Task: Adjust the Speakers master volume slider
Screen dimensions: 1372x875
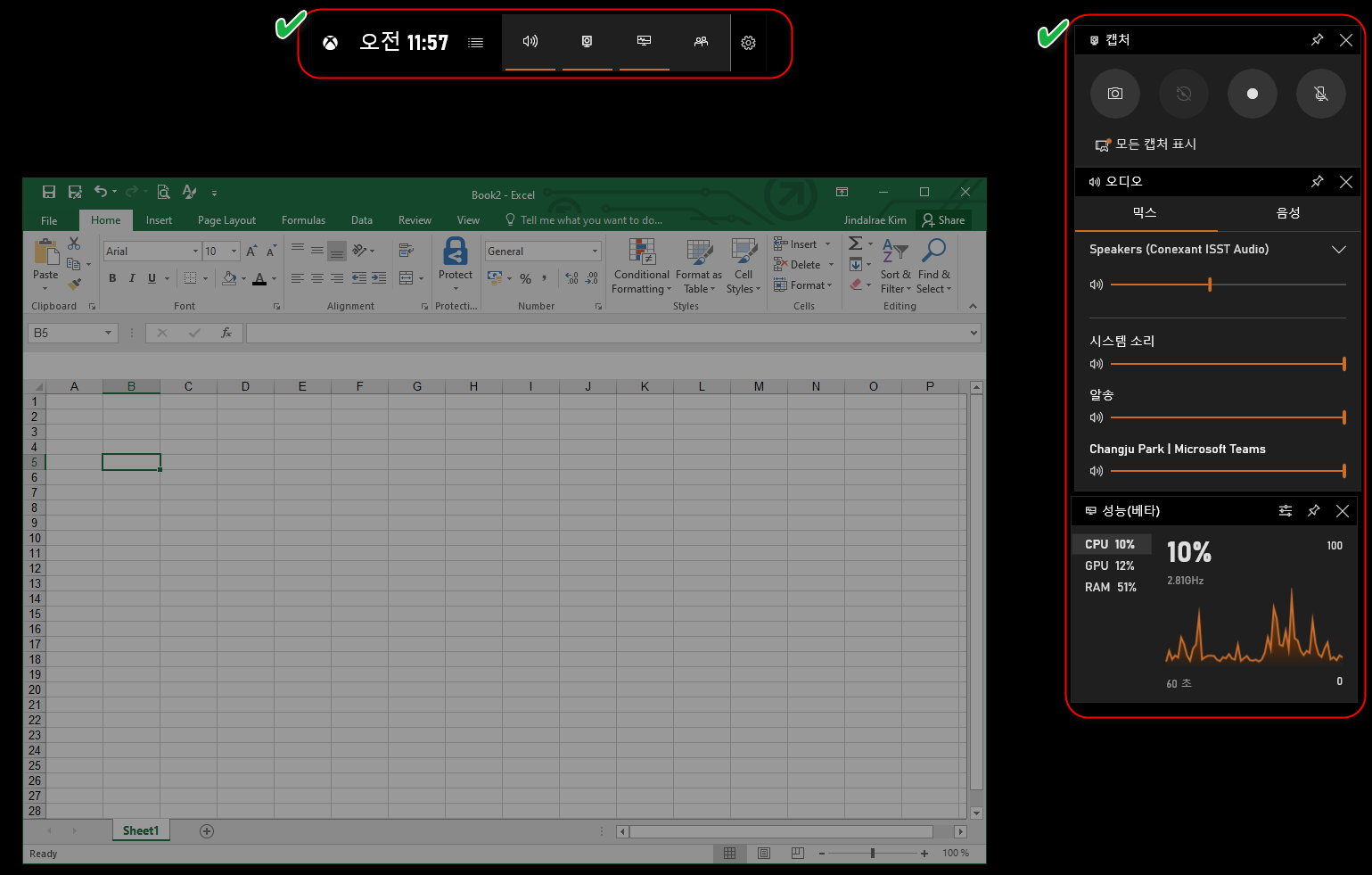Action: tap(1228, 285)
